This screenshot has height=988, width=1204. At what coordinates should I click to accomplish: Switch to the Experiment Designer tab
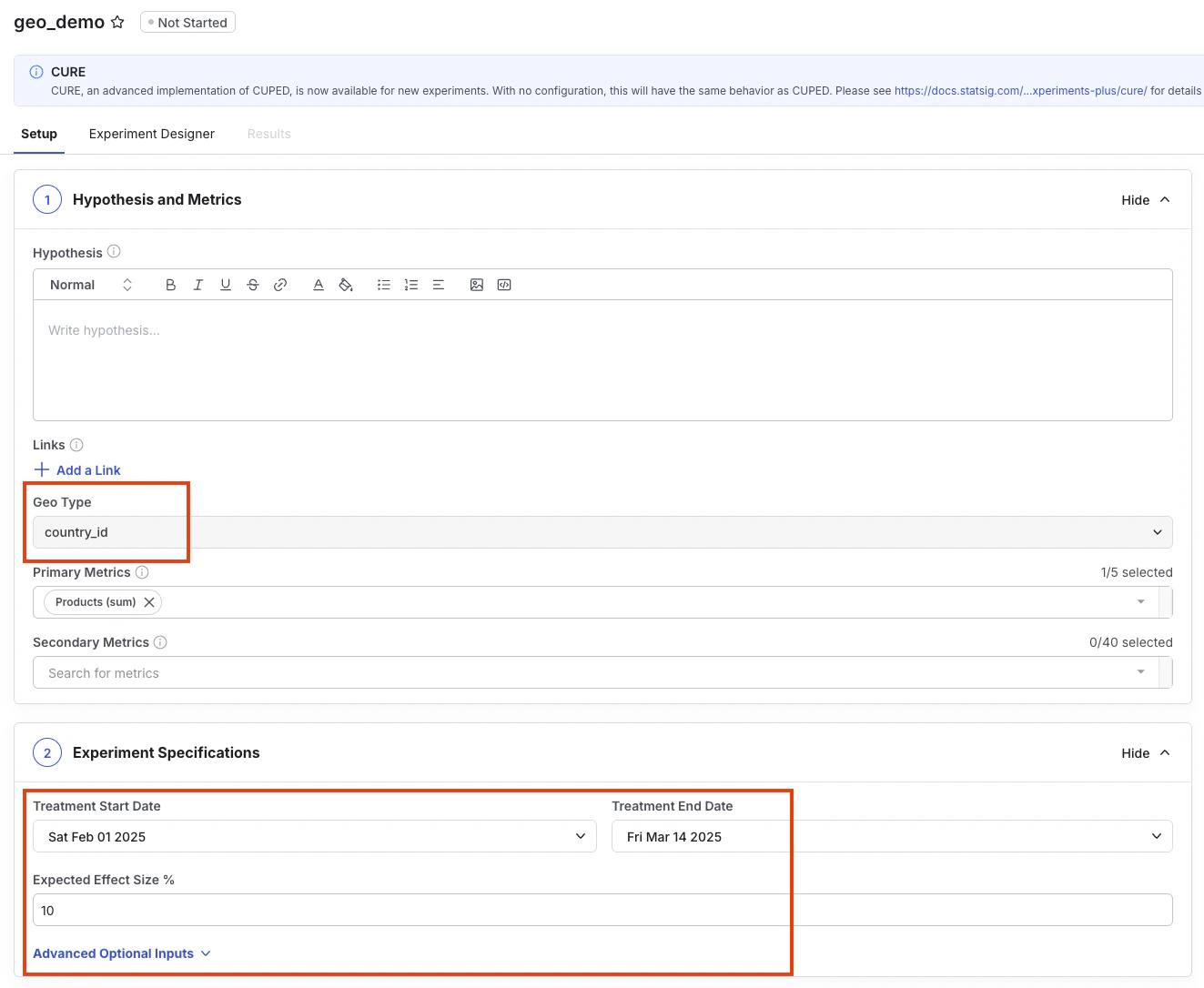151,134
